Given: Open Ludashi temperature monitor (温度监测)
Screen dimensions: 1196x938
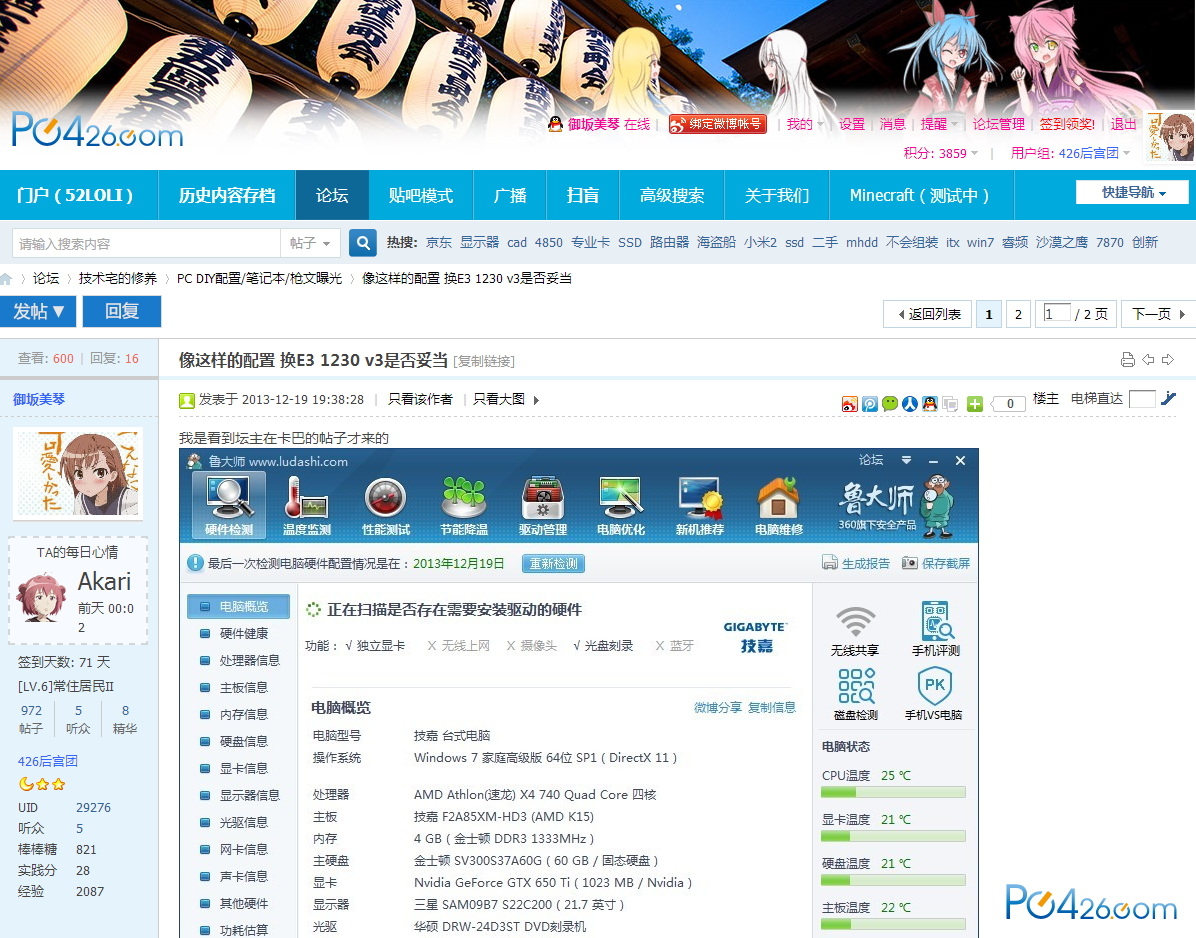Looking at the screenshot, I should click(307, 505).
